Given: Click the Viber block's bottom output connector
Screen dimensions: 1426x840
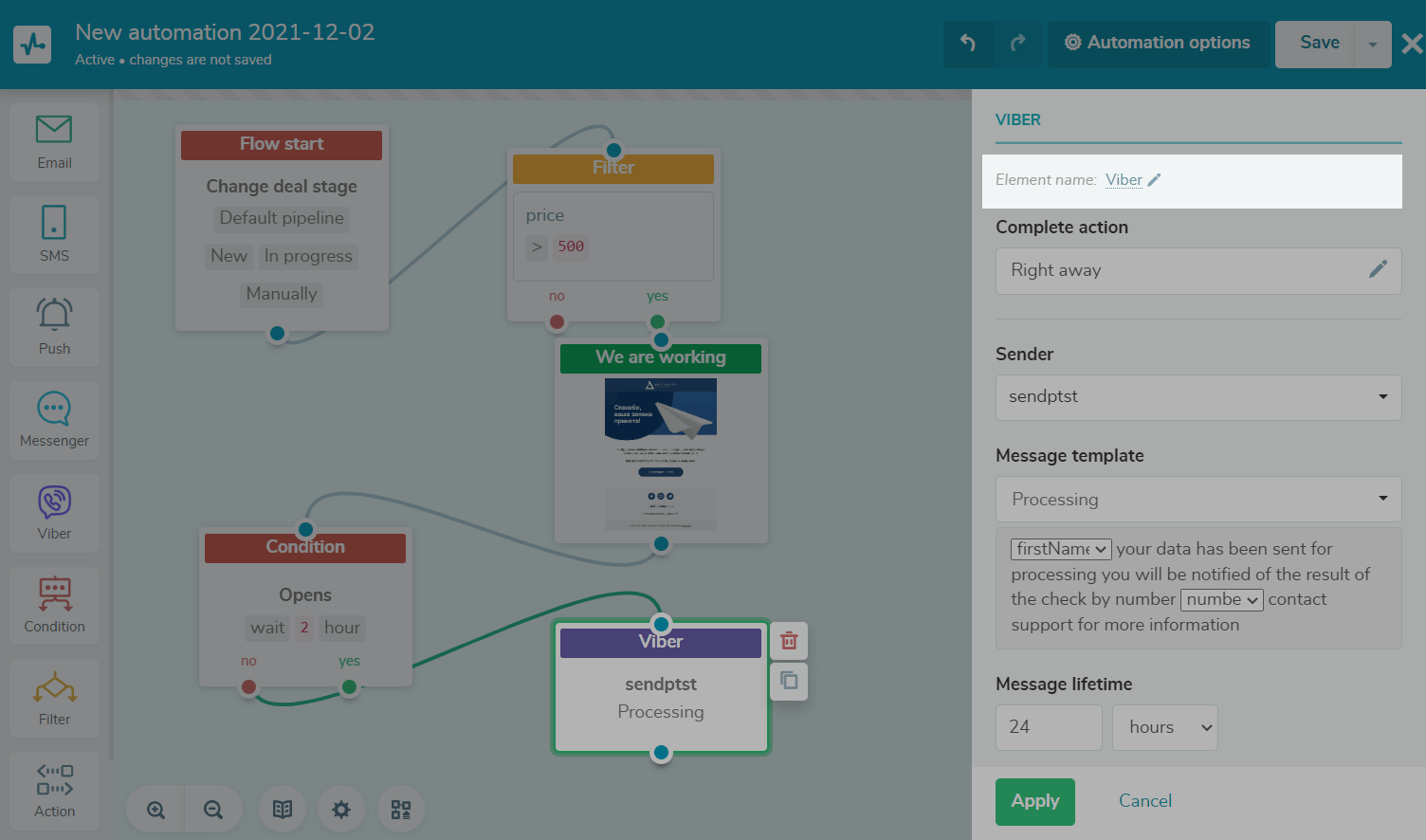Looking at the screenshot, I should (x=661, y=753).
